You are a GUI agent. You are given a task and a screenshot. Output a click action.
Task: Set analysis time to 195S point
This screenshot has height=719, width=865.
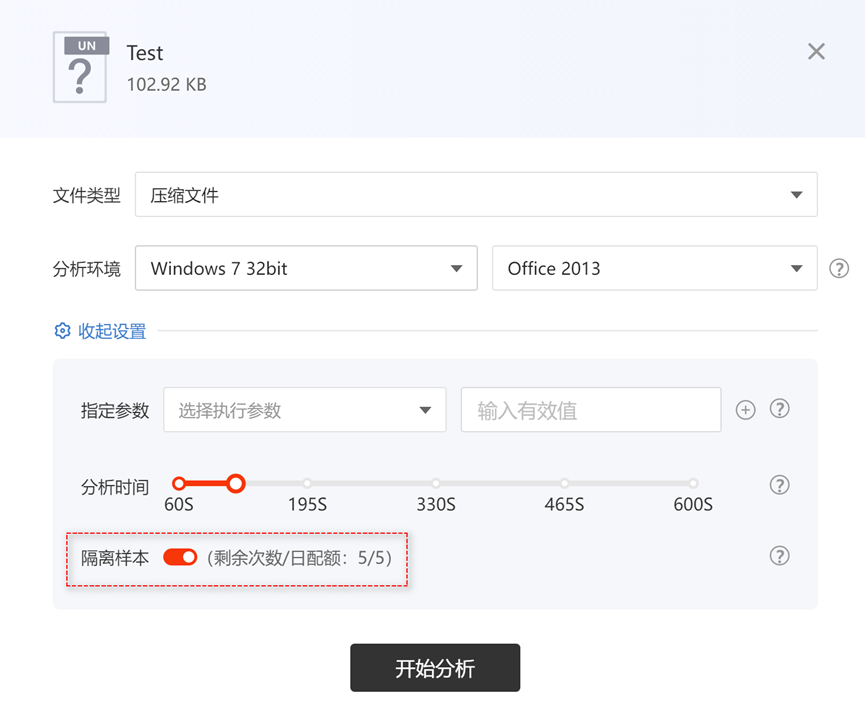[x=307, y=483]
